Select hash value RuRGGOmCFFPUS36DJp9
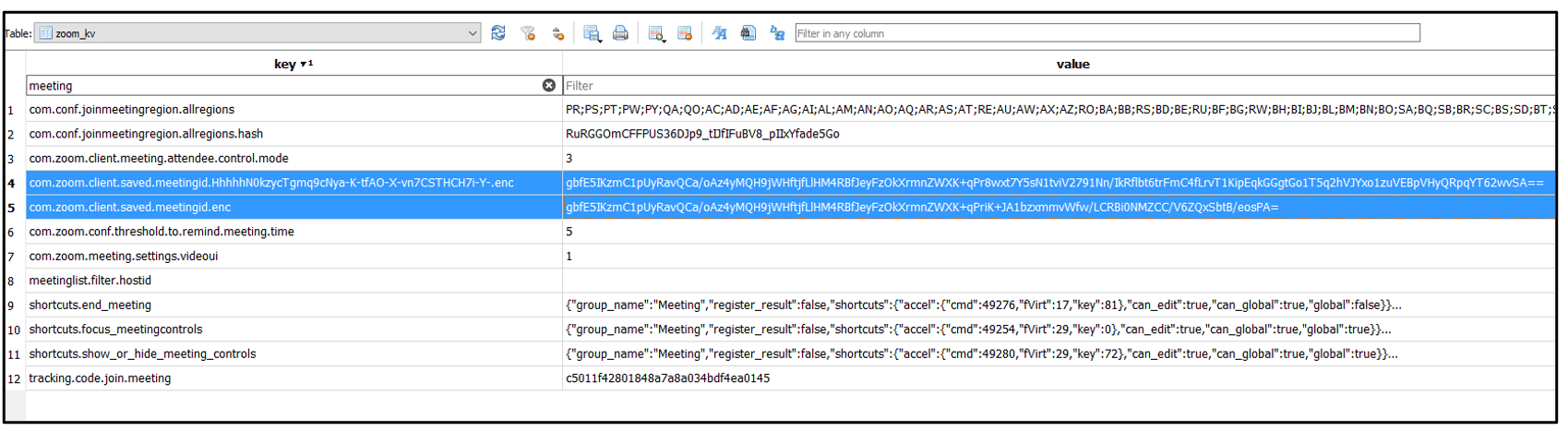Viewport: 1568px width, 431px height. pyautogui.click(x=1059, y=134)
